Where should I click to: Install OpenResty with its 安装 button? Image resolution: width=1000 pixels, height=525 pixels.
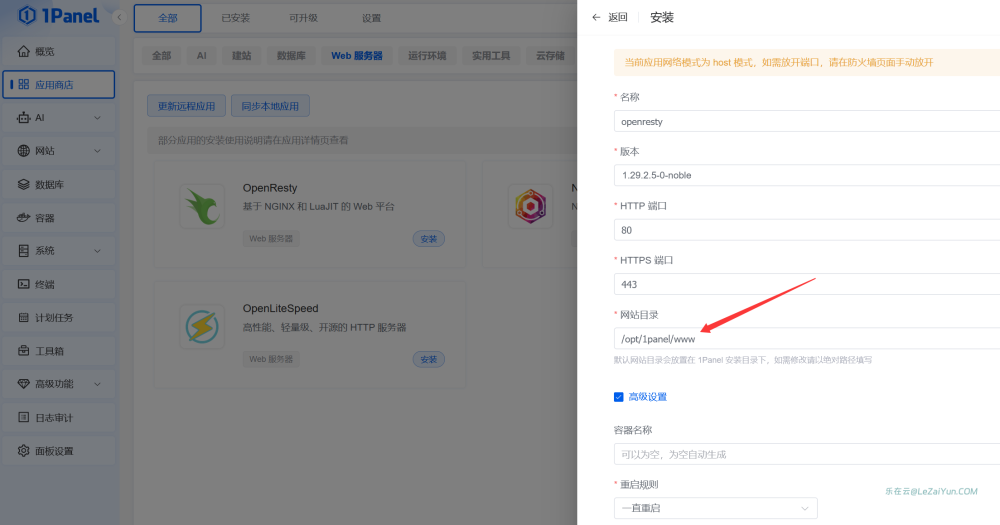(429, 239)
